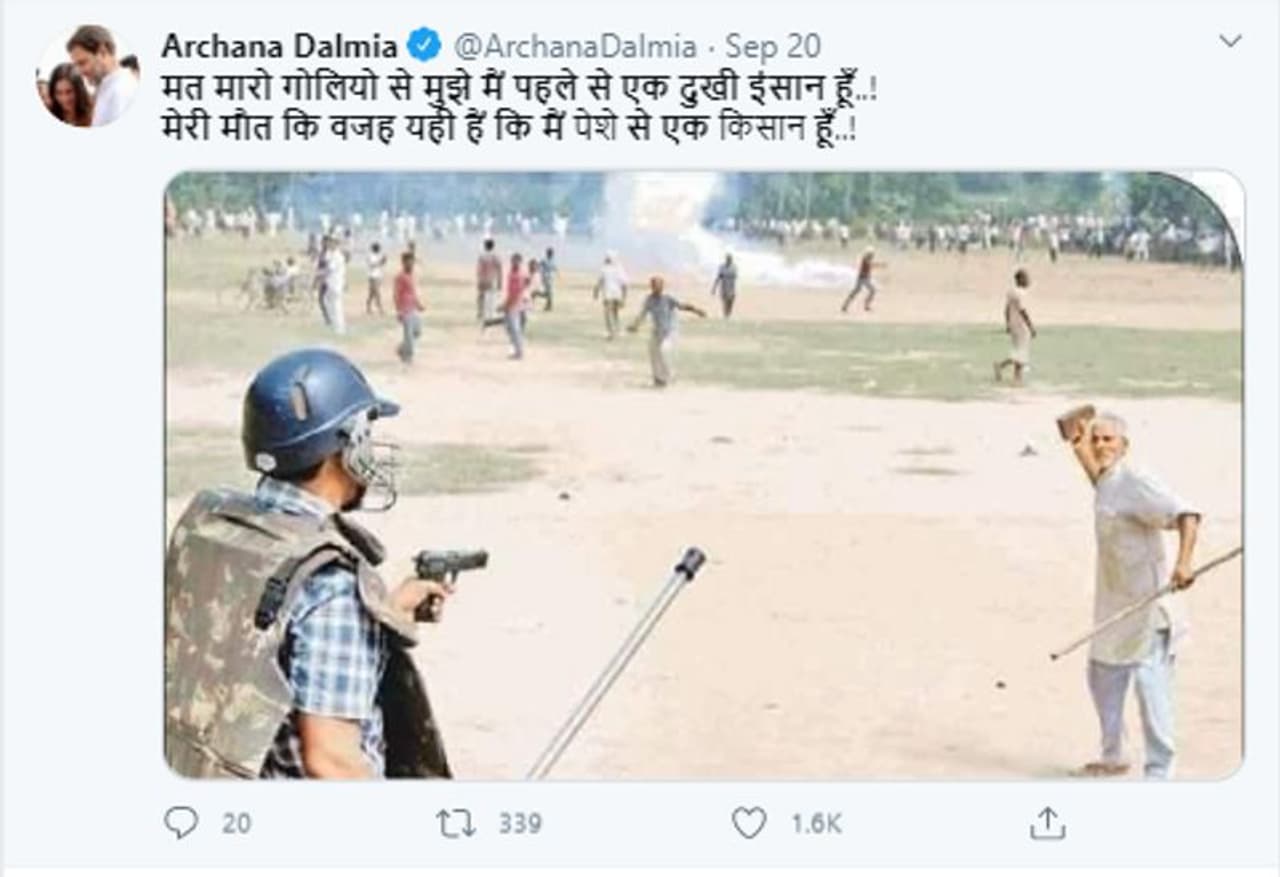Open the share tweet icon
This screenshot has width=1280, height=877.
[1046, 822]
